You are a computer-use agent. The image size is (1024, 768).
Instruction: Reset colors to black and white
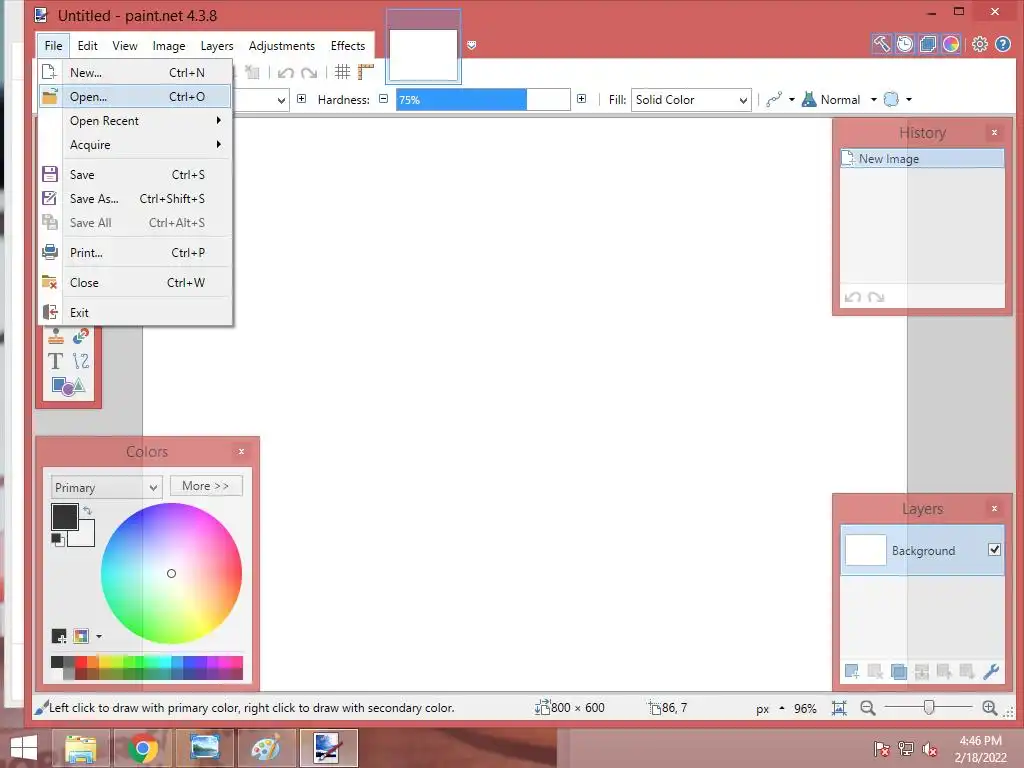click(x=57, y=539)
